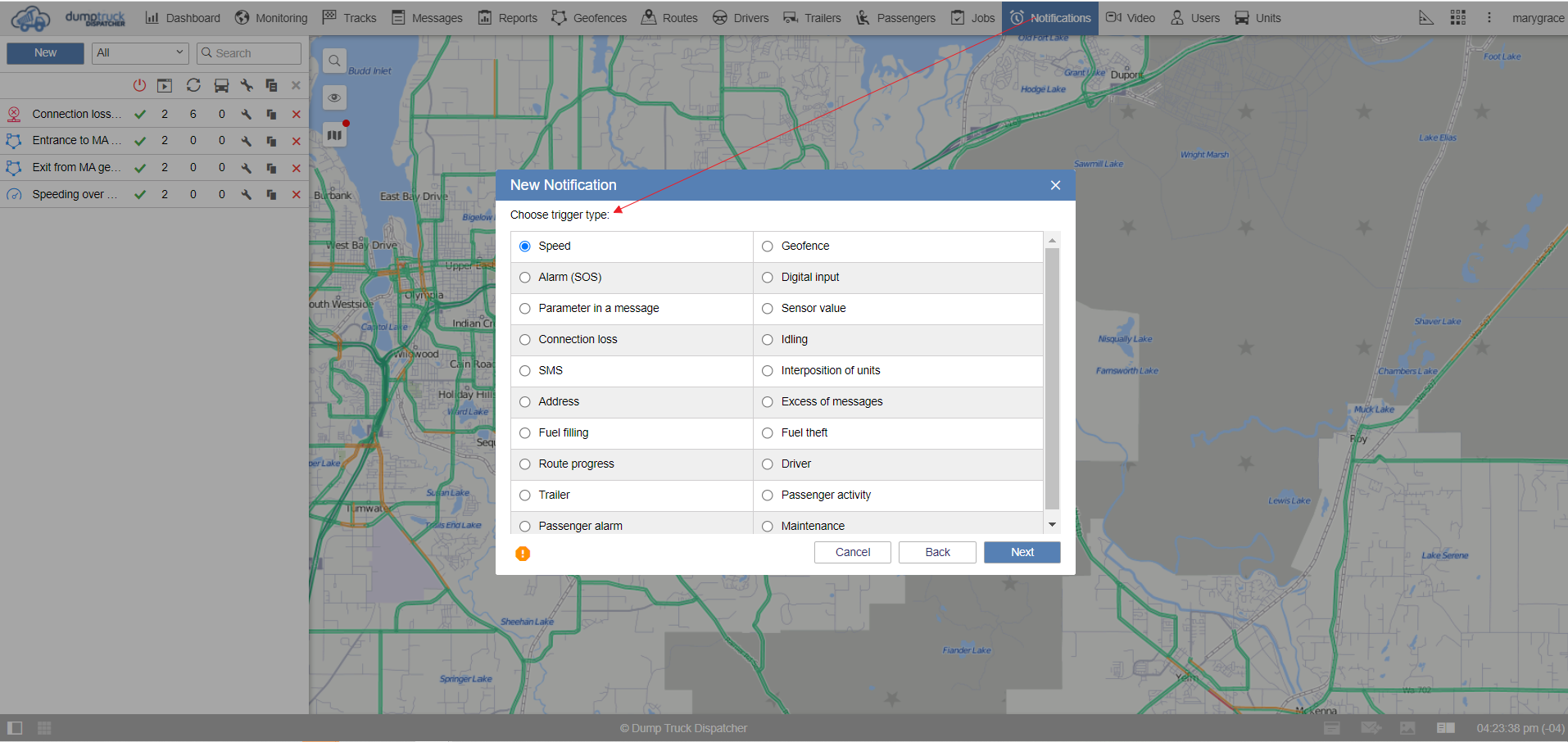Select the Alarm (SOS) trigger type

(x=525, y=278)
